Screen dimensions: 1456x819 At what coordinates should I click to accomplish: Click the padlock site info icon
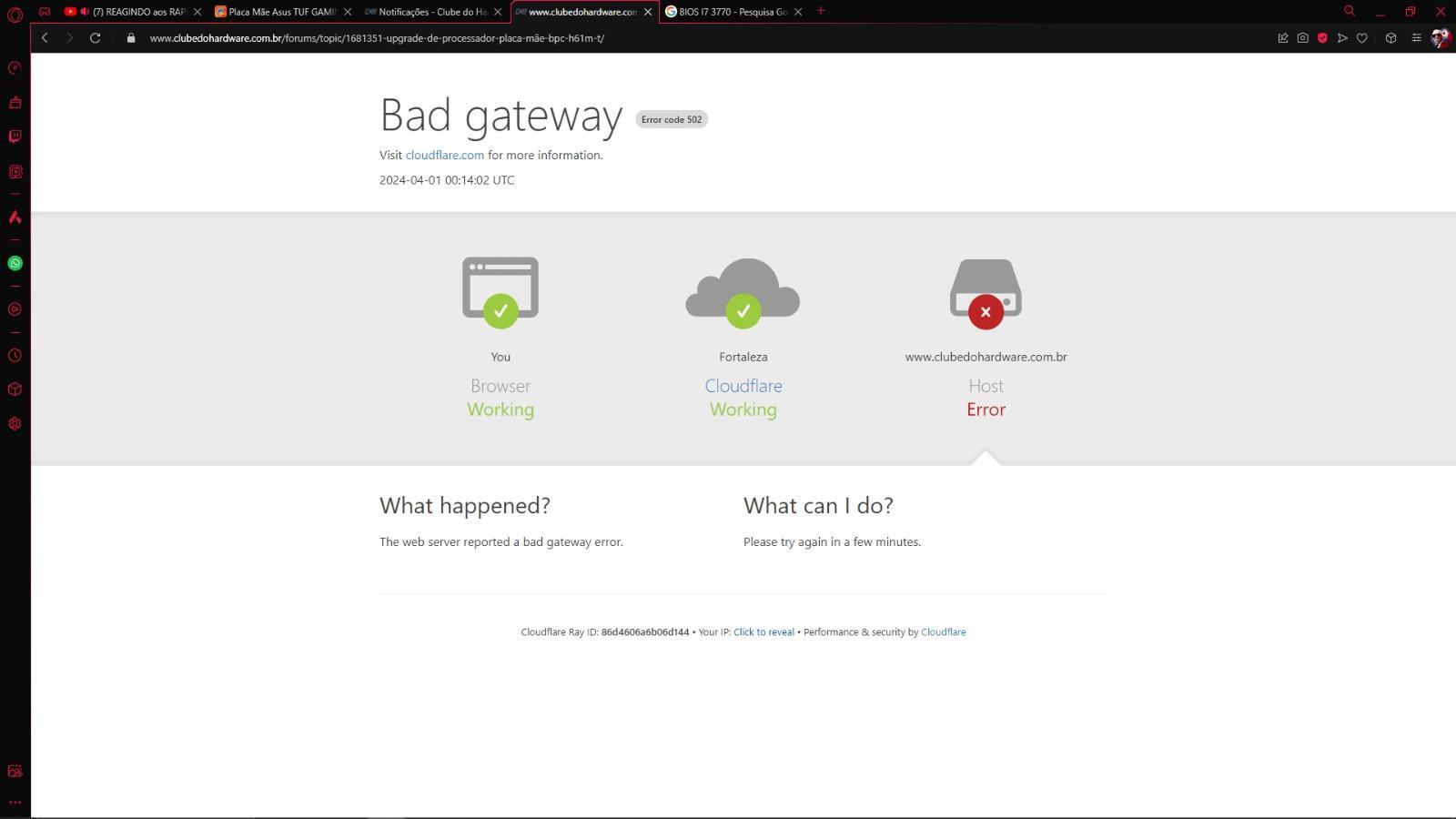click(131, 38)
